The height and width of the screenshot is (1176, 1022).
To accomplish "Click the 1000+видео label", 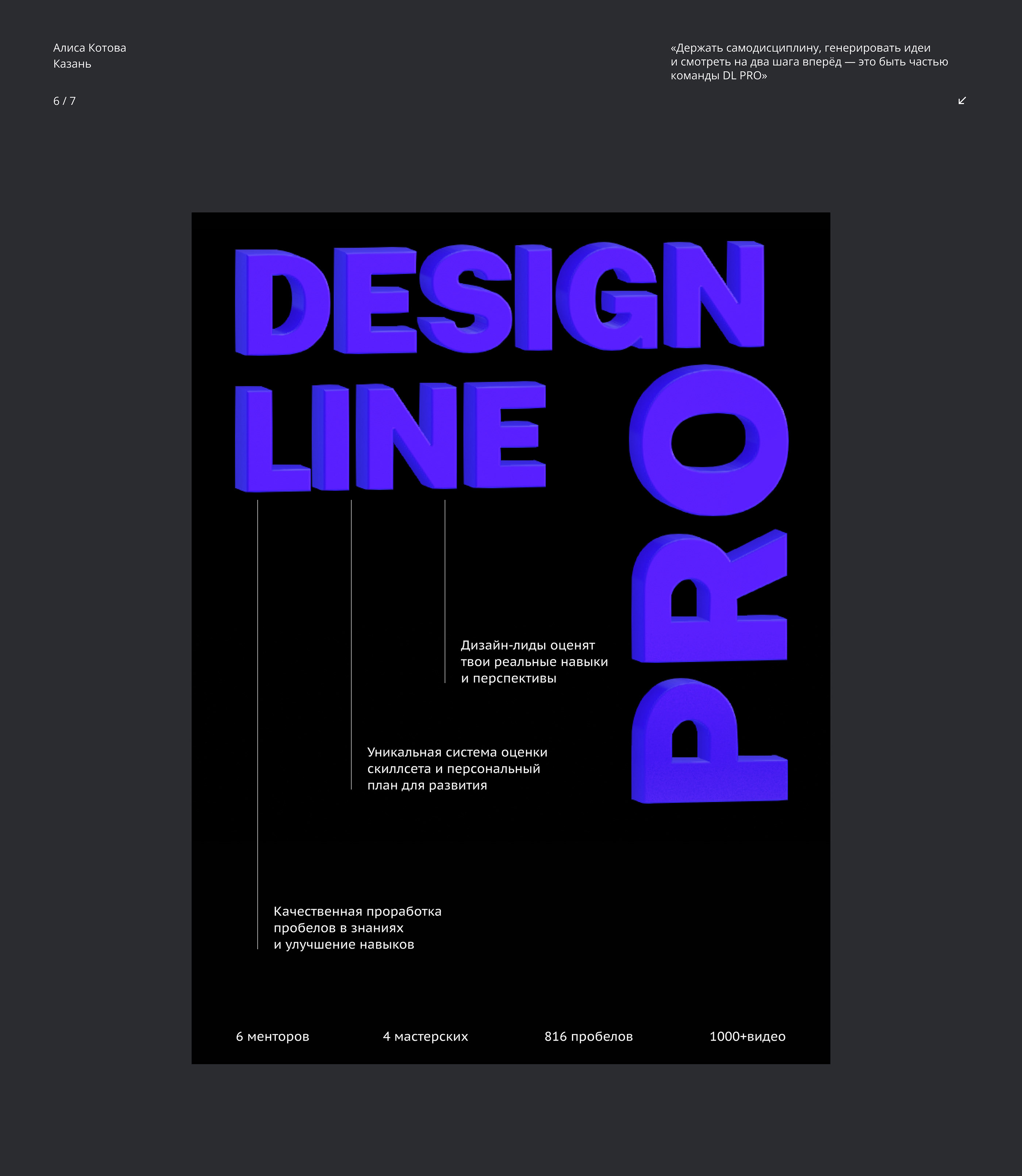I will click(x=747, y=1036).
